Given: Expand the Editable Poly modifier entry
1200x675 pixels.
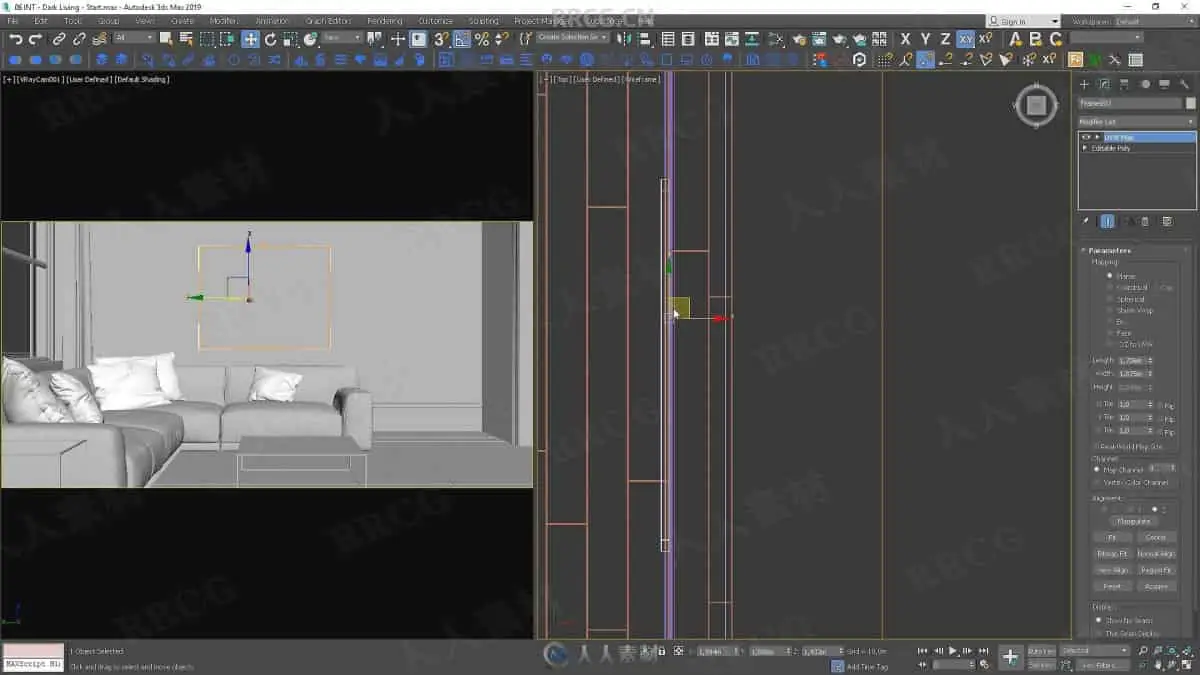Looking at the screenshot, I should tap(1086, 148).
